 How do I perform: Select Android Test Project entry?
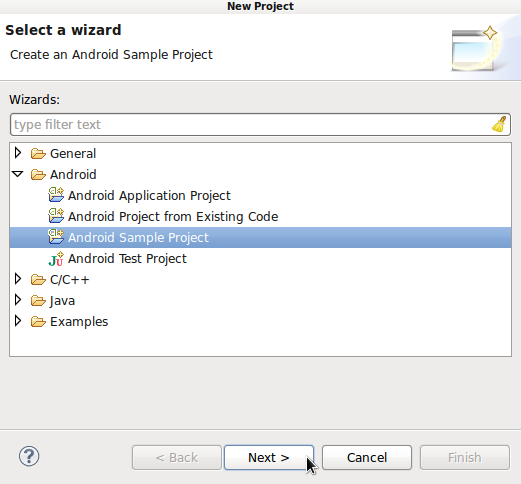(127, 259)
